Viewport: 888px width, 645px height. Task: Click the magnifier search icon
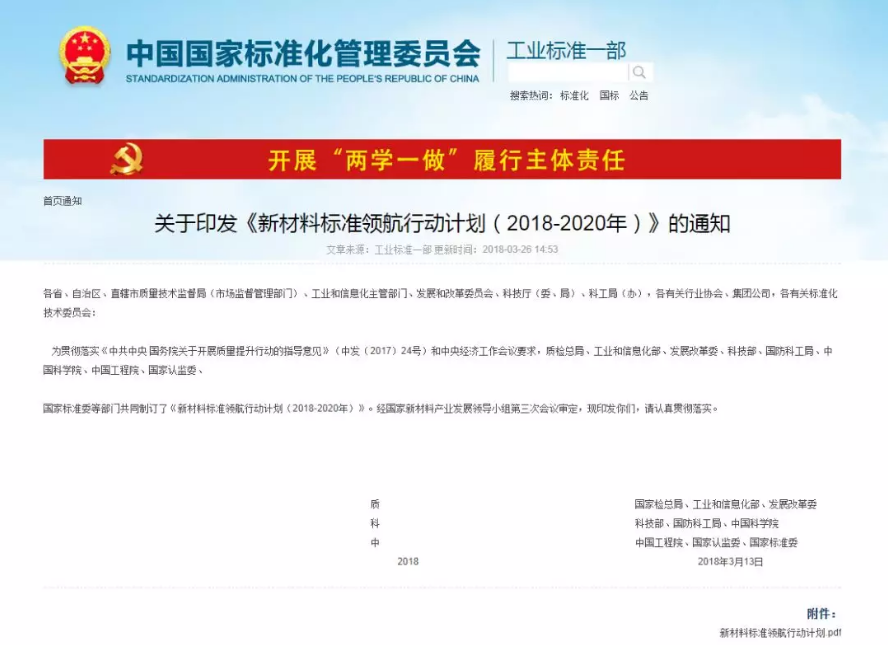[640, 72]
